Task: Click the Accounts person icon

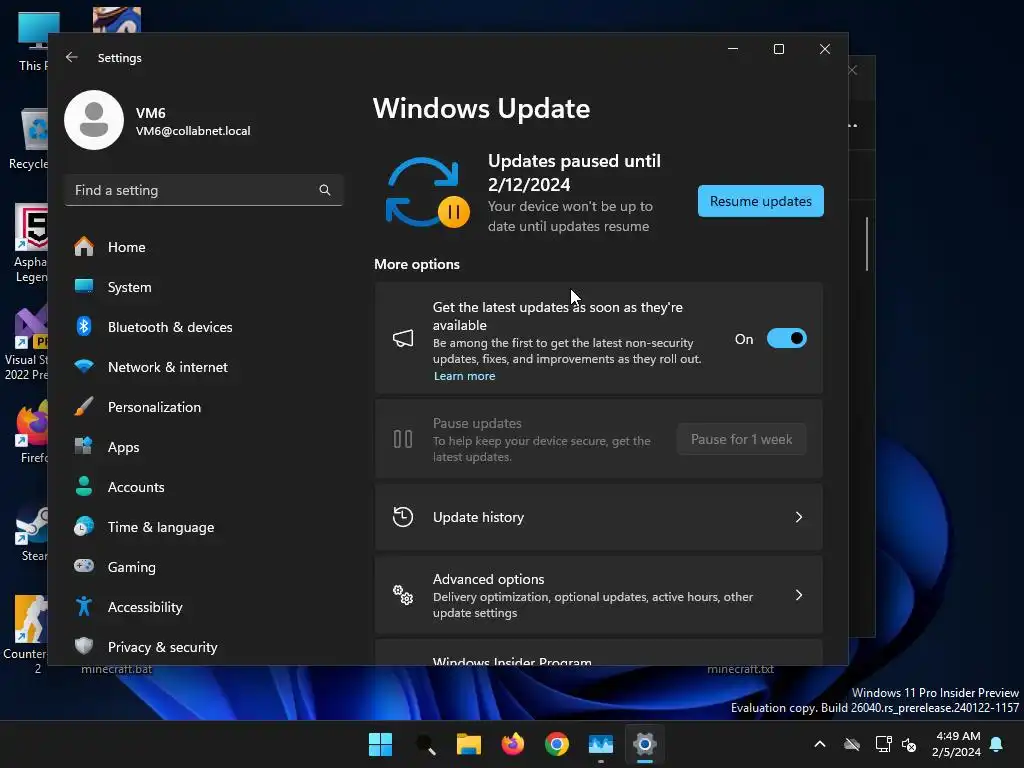Action: (x=84, y=487)
